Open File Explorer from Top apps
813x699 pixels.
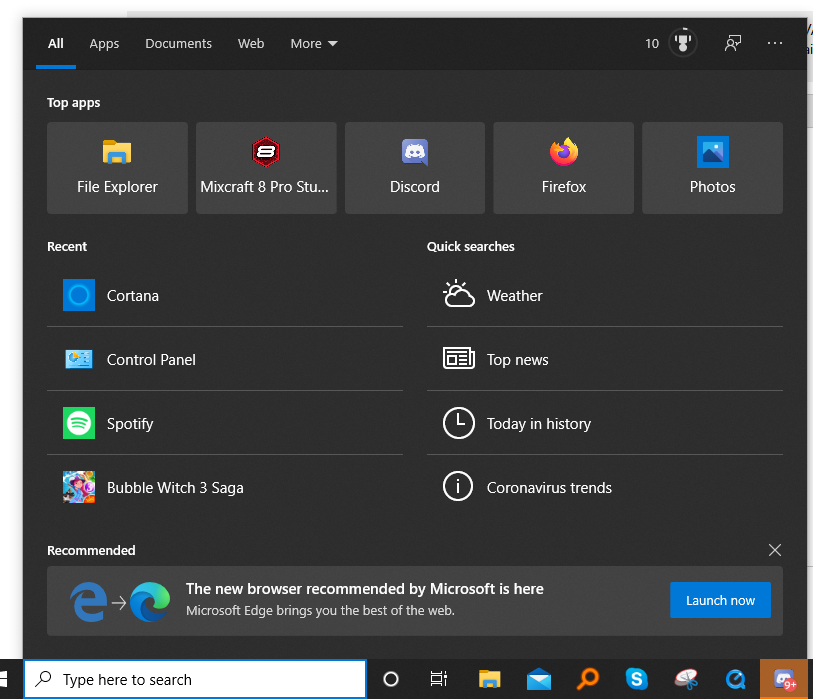pyautogui.click(x=117, y=168)
